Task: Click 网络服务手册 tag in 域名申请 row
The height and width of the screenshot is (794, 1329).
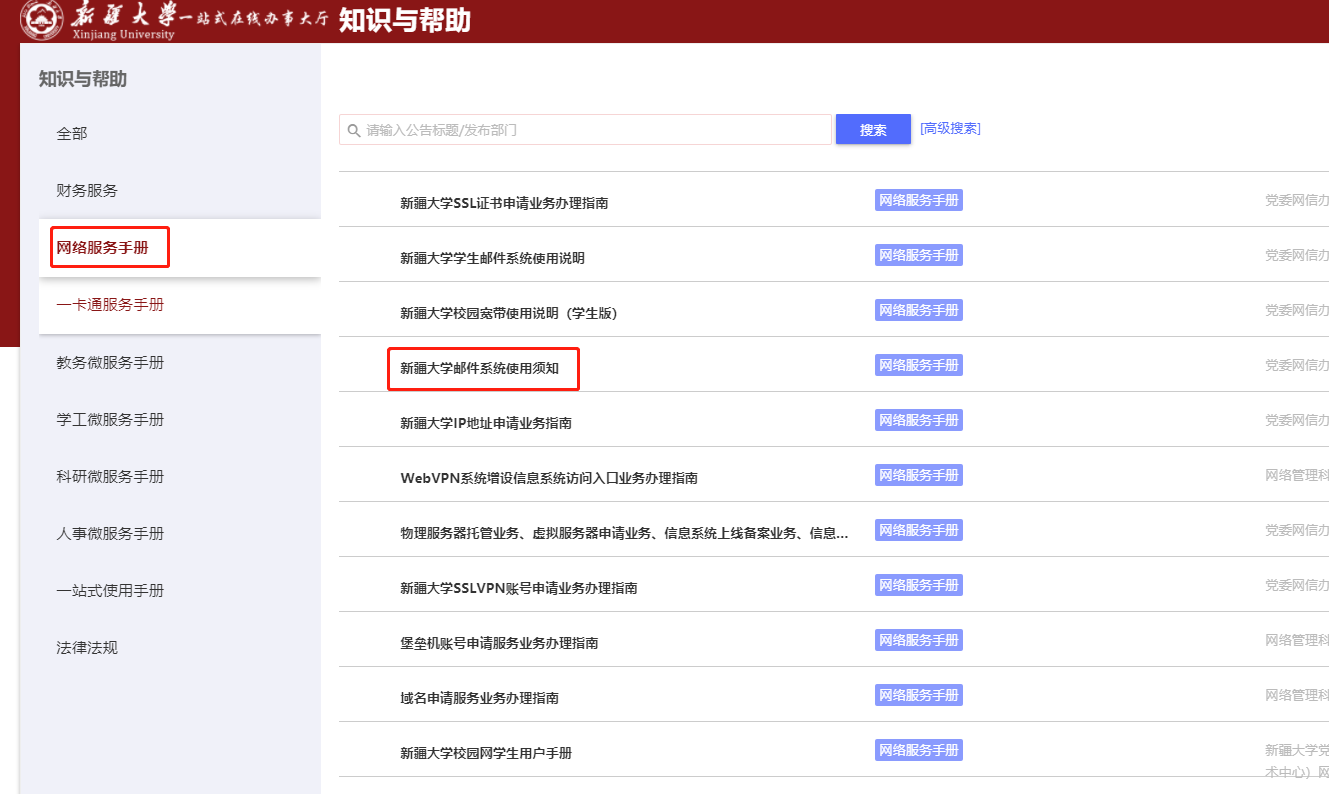Action: click(919, 695)
